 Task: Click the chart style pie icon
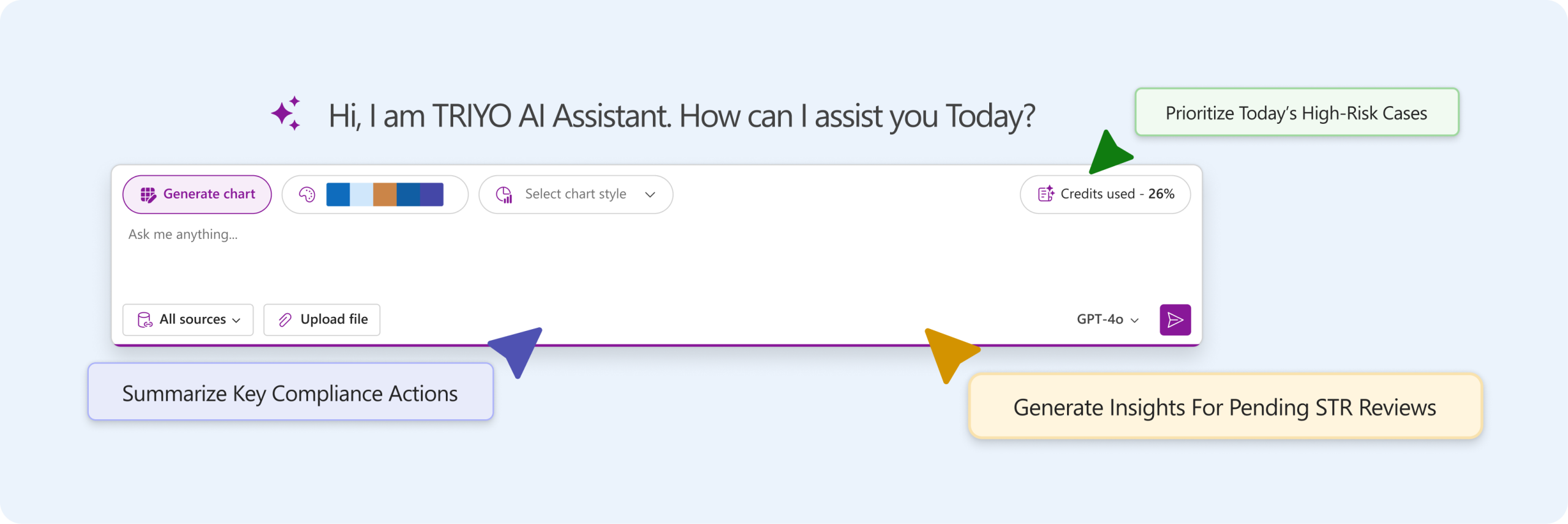[x=504, y=195]
